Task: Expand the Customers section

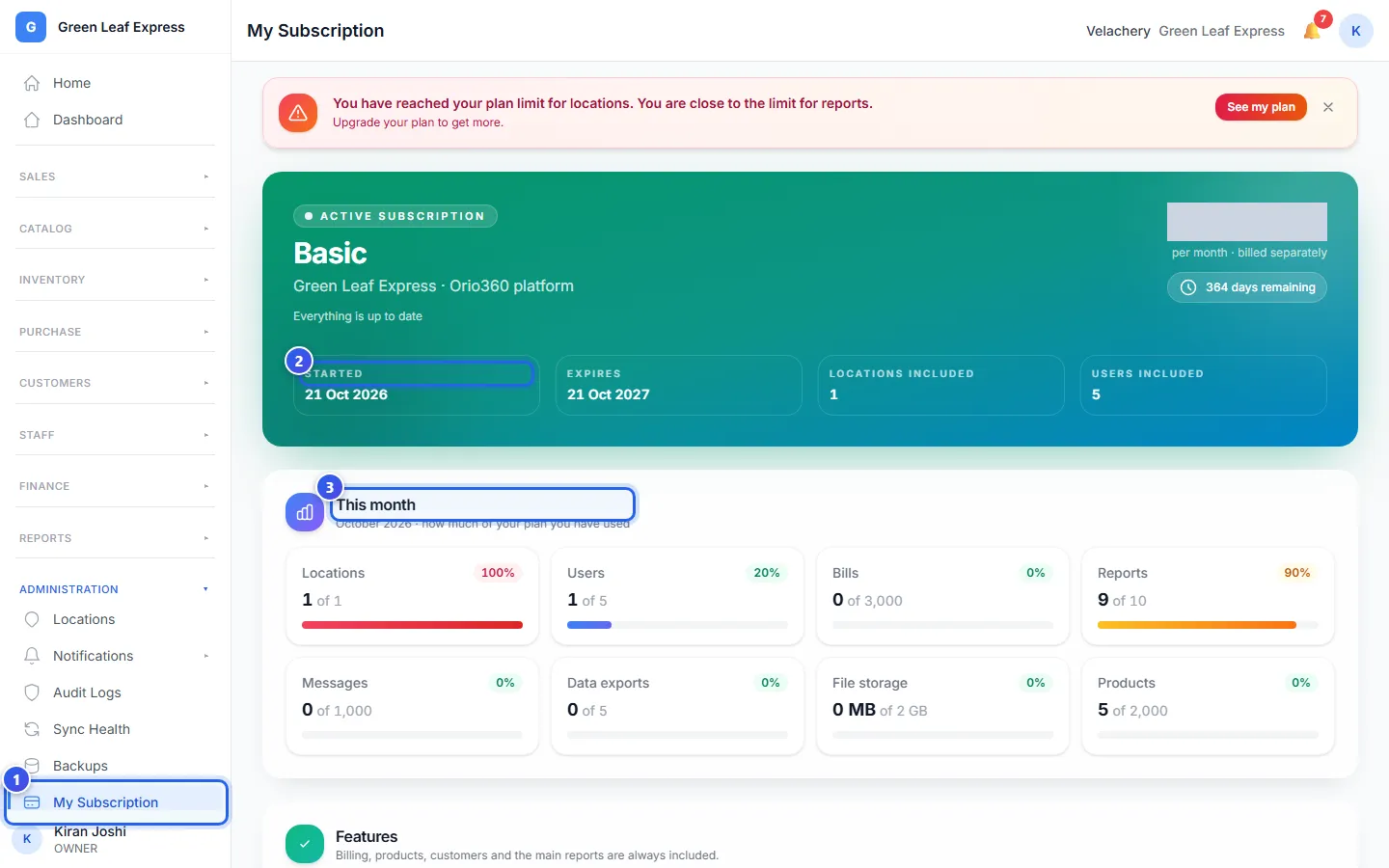Action: [115, 383]
